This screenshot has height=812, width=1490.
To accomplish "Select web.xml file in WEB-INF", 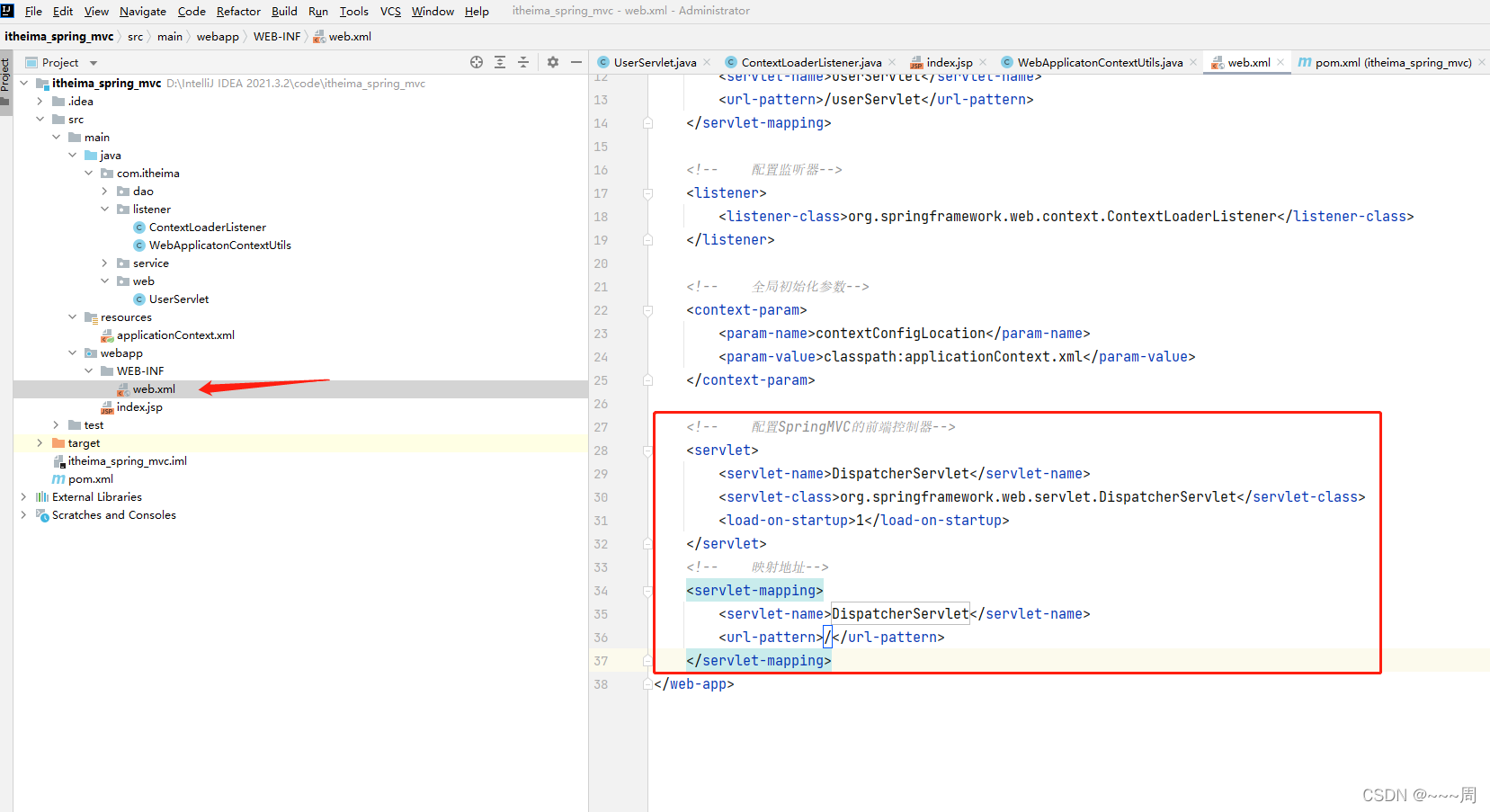I will [x=154, y=388].
